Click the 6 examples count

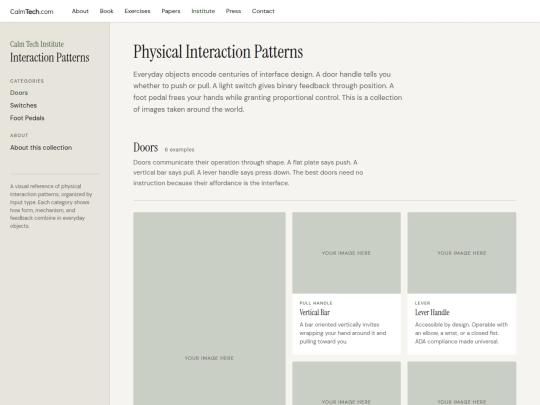tap(179, 149)
